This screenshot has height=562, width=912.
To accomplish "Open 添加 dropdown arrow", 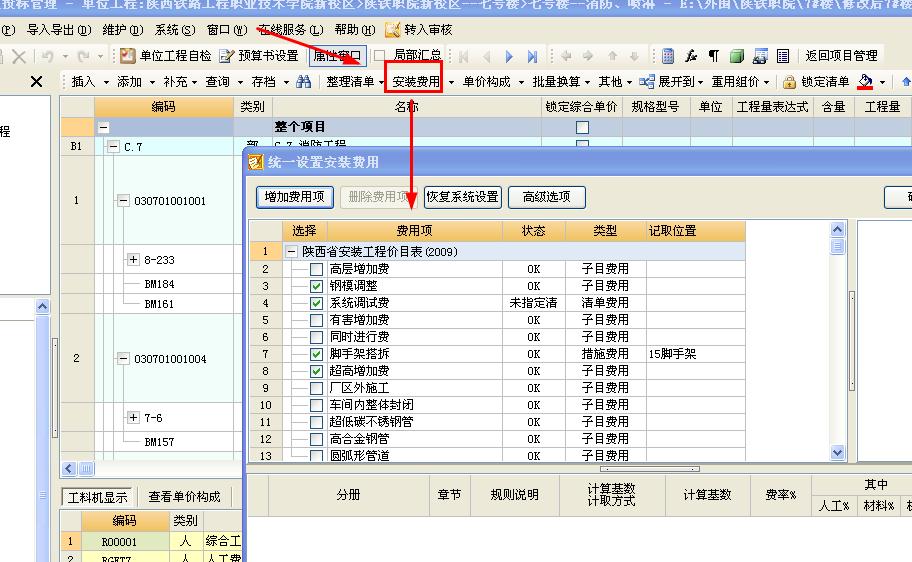I will point(152,82).
